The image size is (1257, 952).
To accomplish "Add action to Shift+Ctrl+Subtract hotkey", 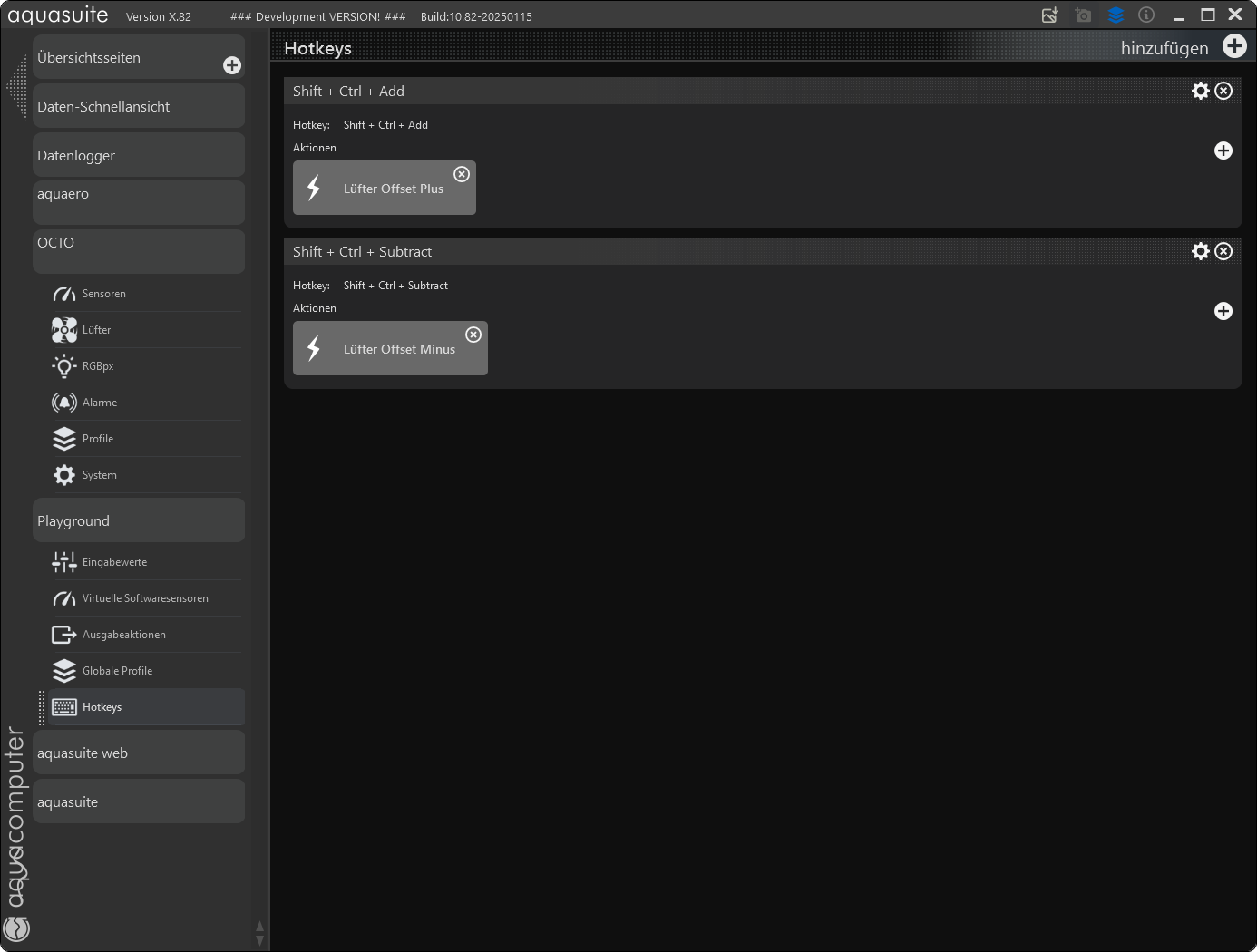I will 1223,311.
